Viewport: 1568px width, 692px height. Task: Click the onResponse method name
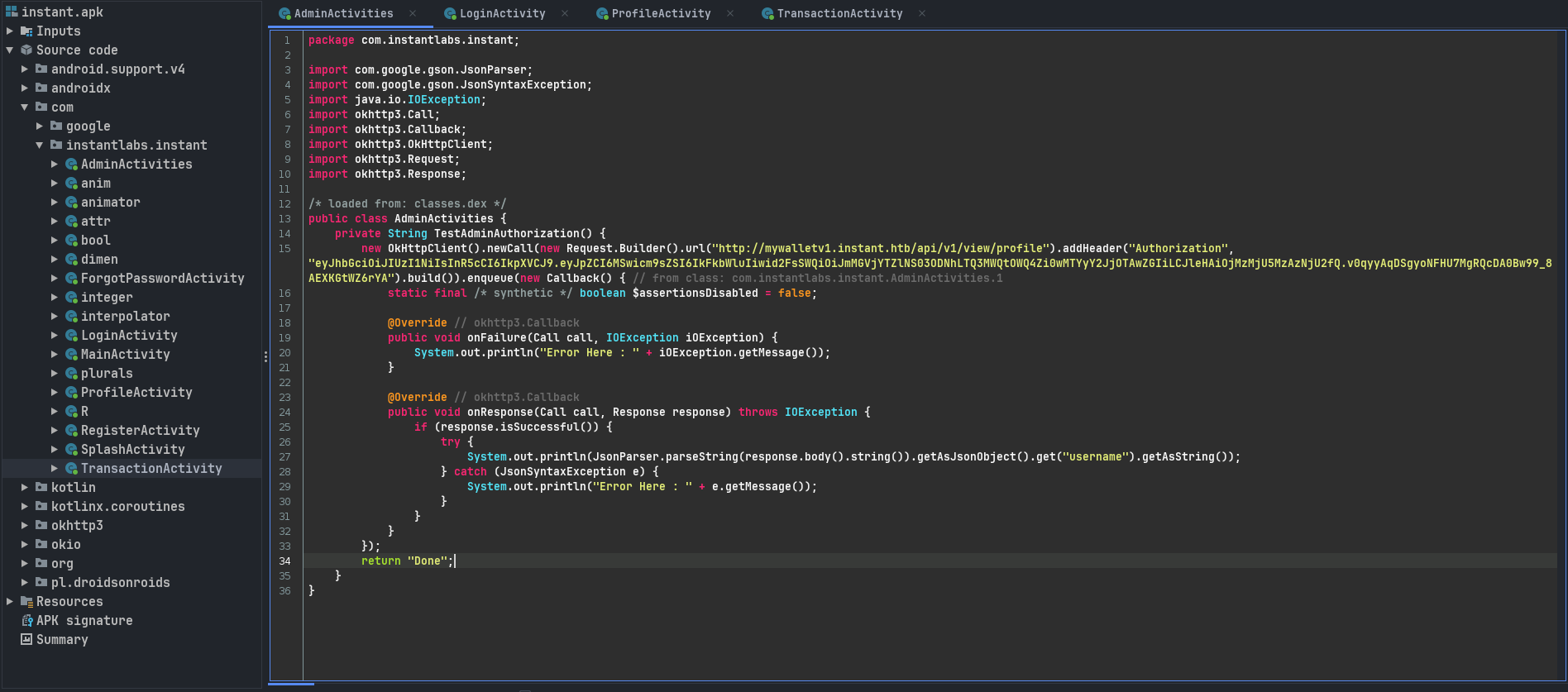[500, 413]
